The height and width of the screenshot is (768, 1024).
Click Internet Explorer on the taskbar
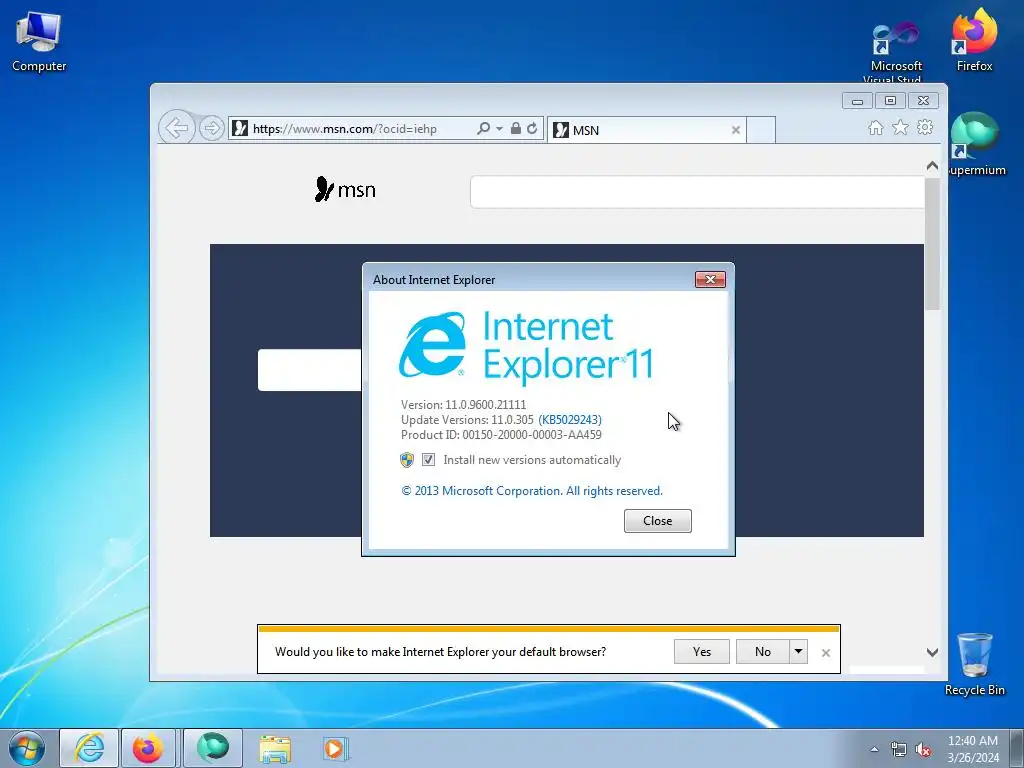(x=89, y=748)
